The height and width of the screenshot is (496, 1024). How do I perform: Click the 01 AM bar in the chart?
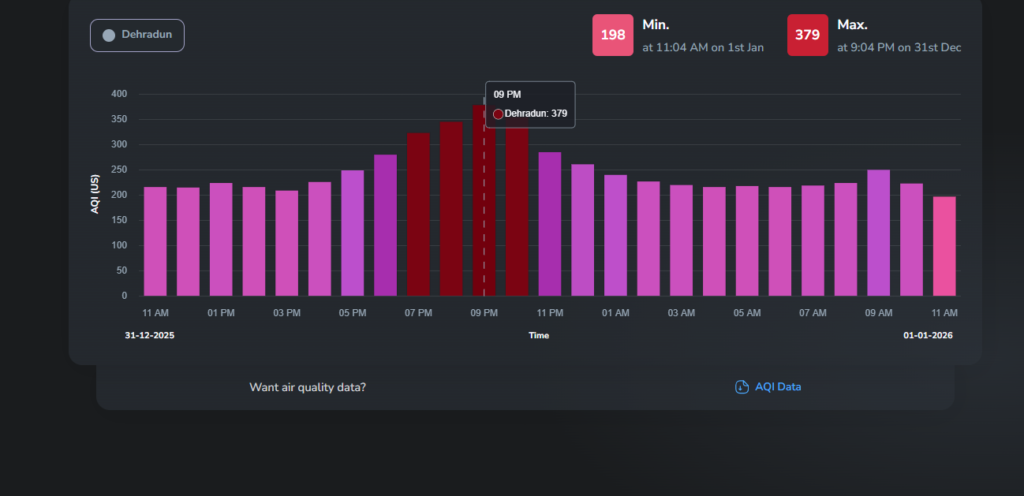(x=615, y=235)
